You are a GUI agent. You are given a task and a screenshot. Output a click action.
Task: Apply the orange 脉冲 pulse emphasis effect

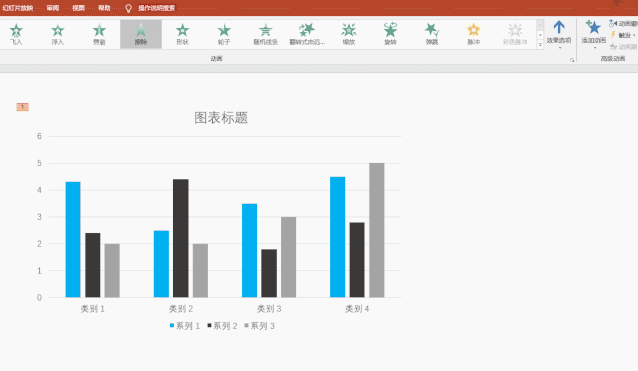point(473,34)
